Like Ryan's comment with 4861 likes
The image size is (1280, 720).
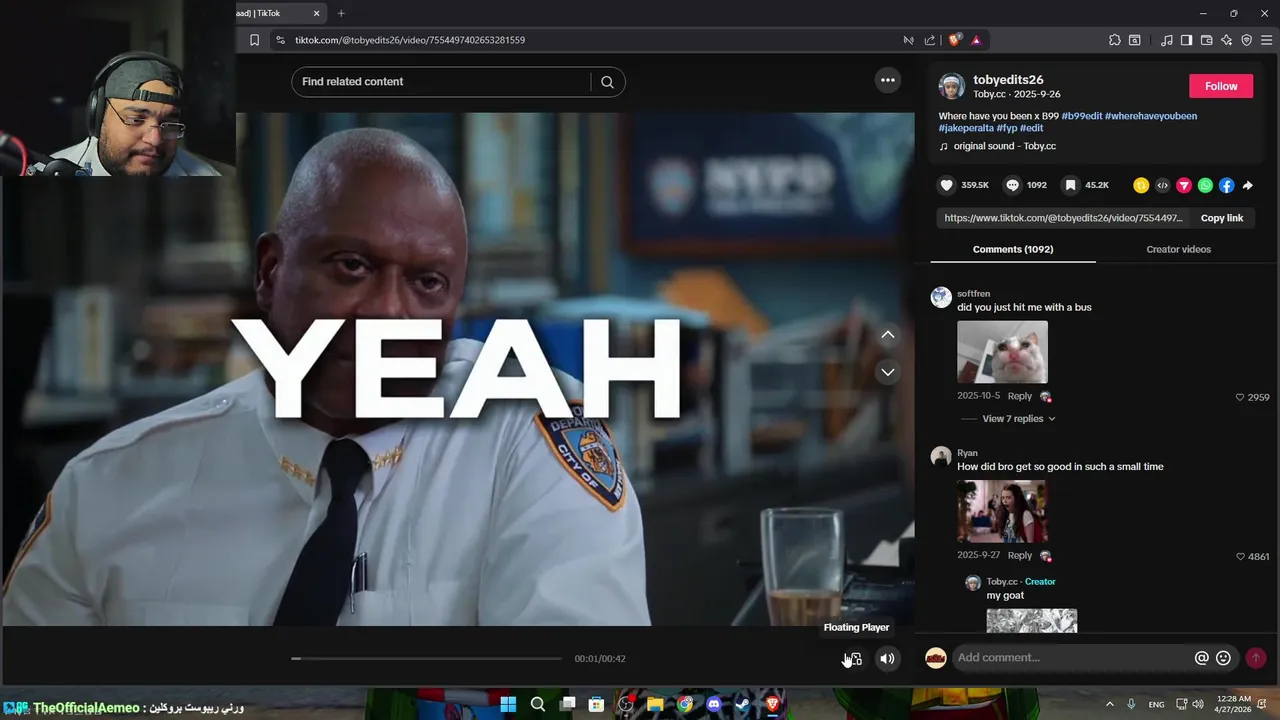click(1240, 556)
